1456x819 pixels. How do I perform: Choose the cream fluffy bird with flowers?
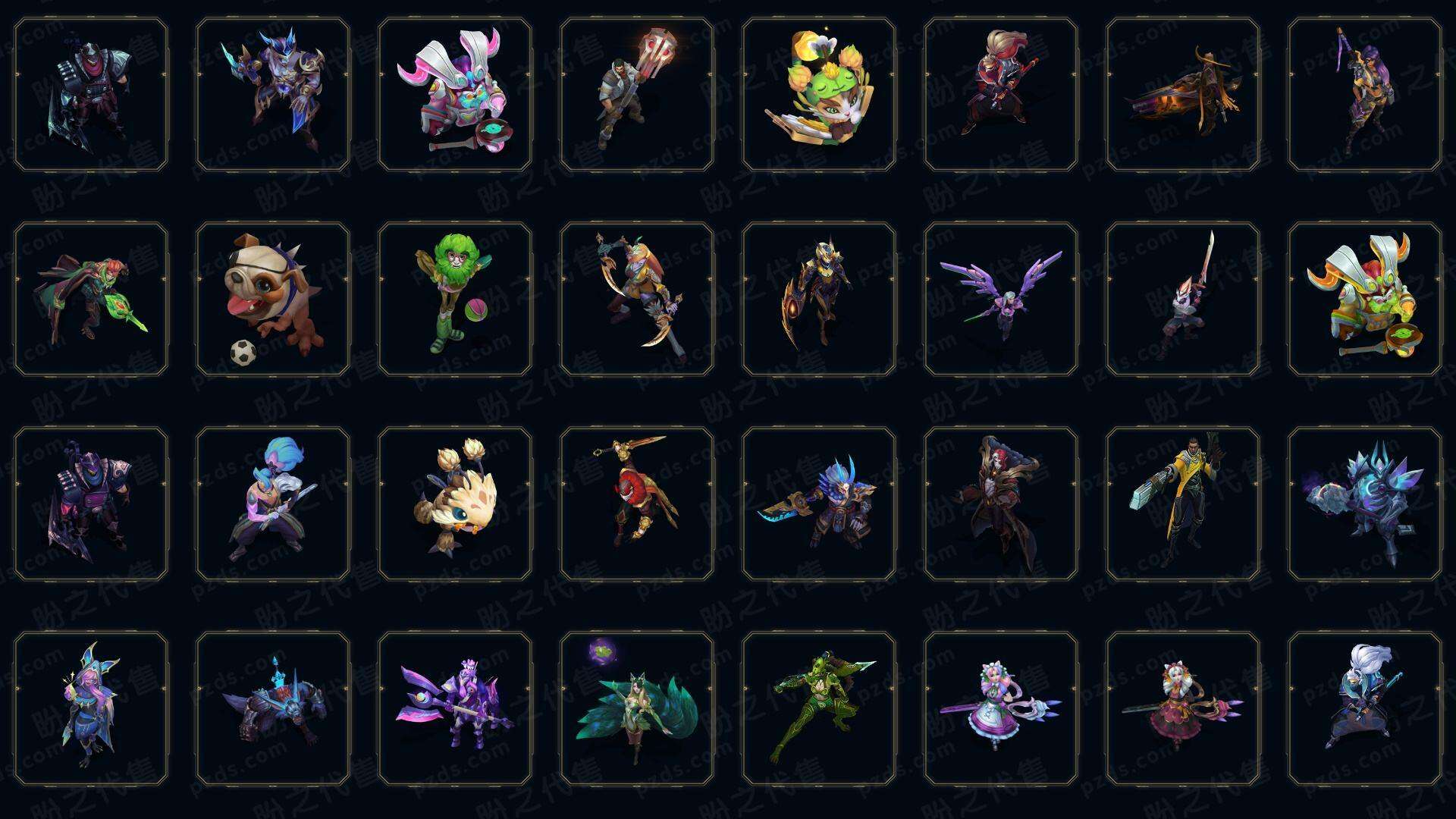pyautogui.click(x=455, y=504)
